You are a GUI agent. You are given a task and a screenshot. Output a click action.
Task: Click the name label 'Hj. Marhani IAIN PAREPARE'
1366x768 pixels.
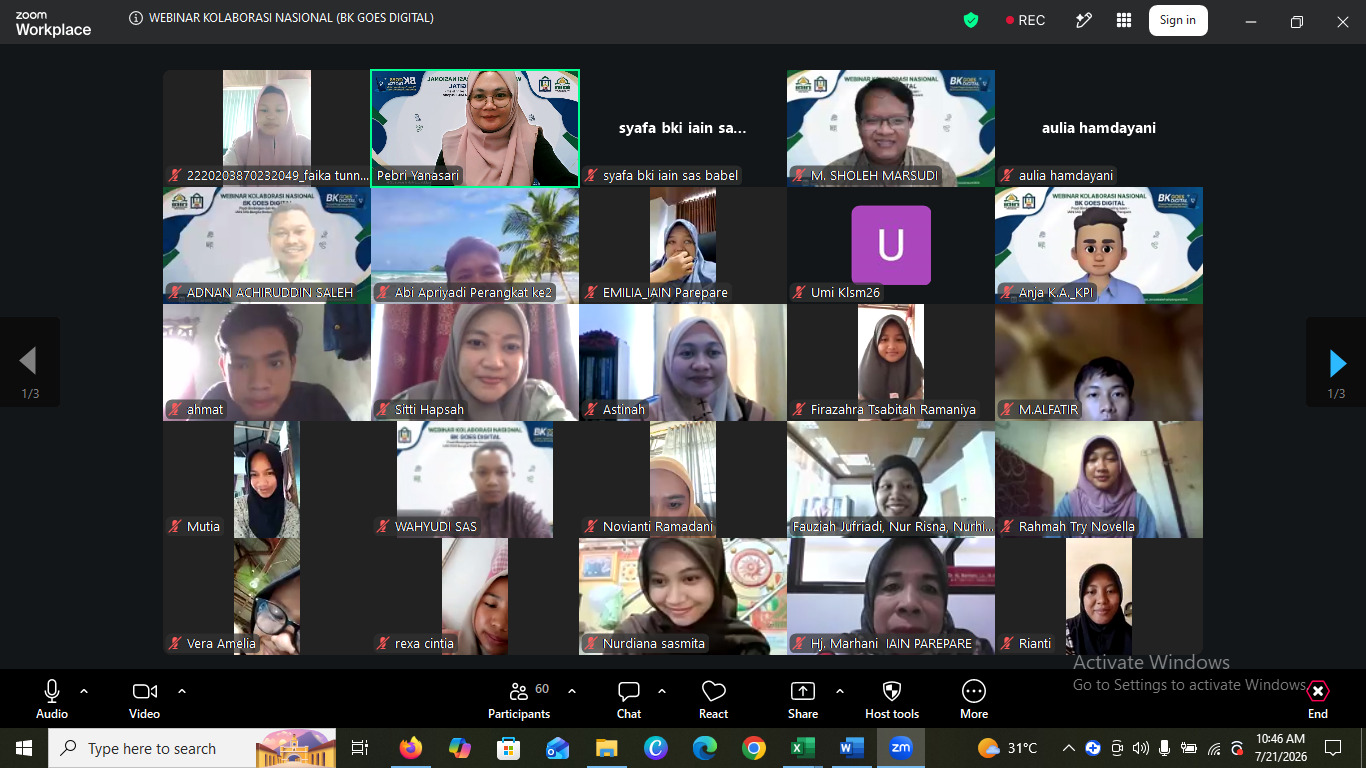point(891,644)
